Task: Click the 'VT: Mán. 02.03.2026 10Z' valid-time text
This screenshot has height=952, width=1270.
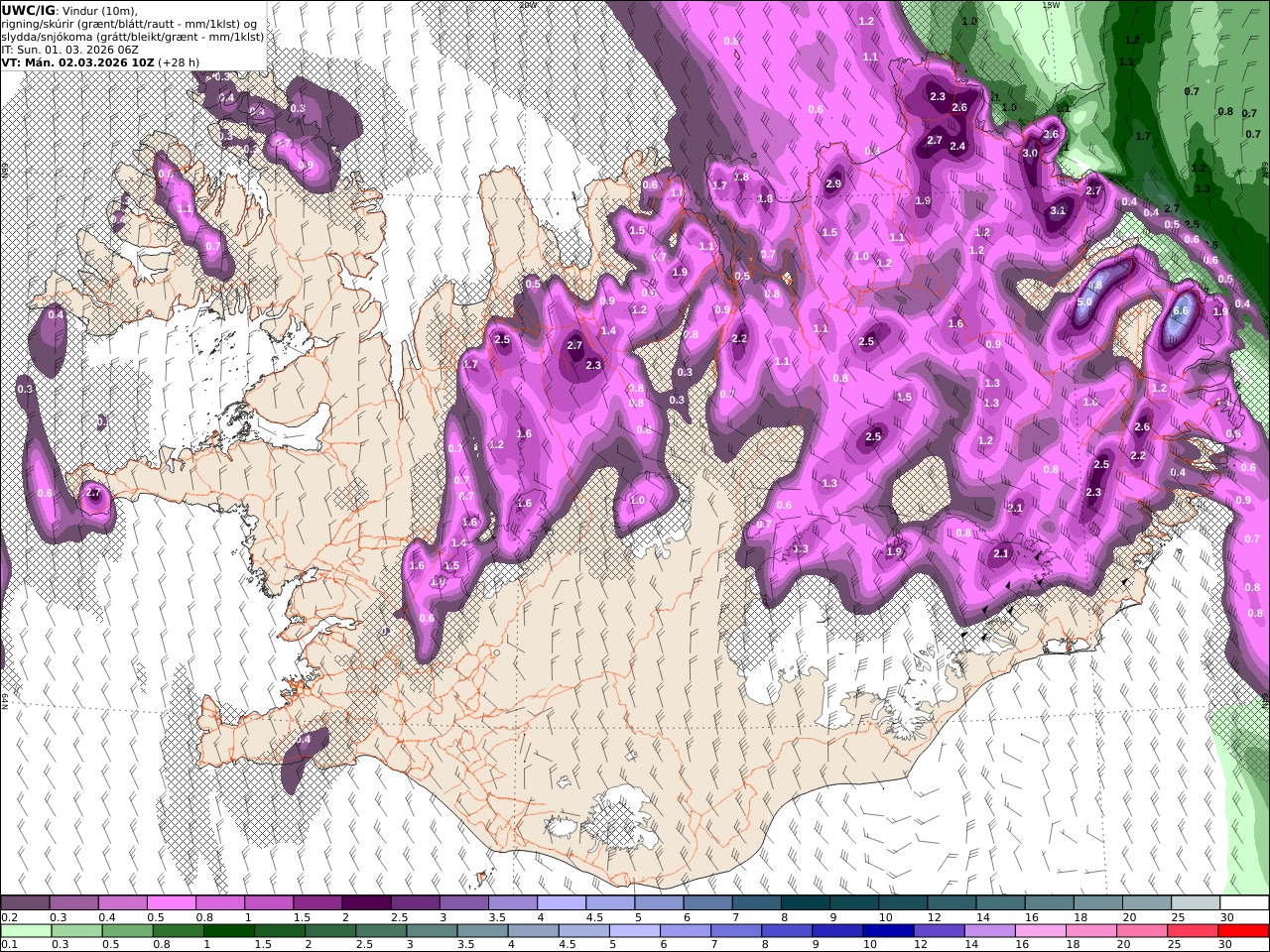Action: point(76,61)
